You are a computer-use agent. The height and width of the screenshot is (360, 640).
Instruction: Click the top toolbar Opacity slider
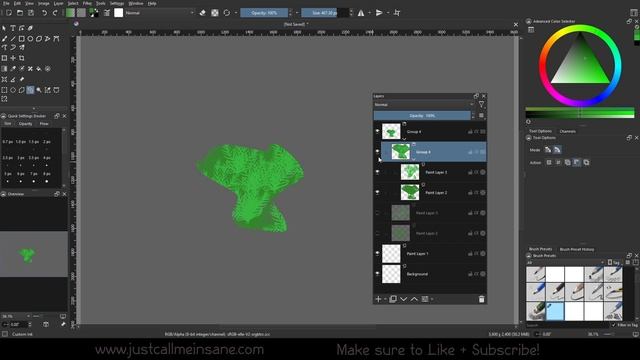264,13
